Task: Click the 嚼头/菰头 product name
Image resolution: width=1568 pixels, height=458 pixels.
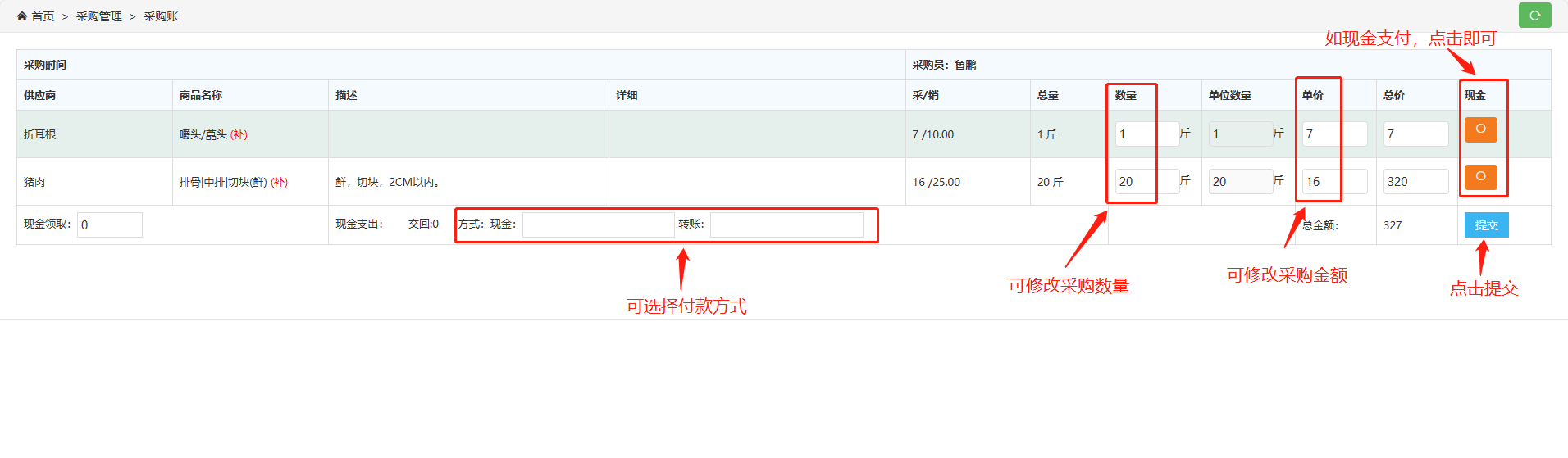Action: point(203,134)
